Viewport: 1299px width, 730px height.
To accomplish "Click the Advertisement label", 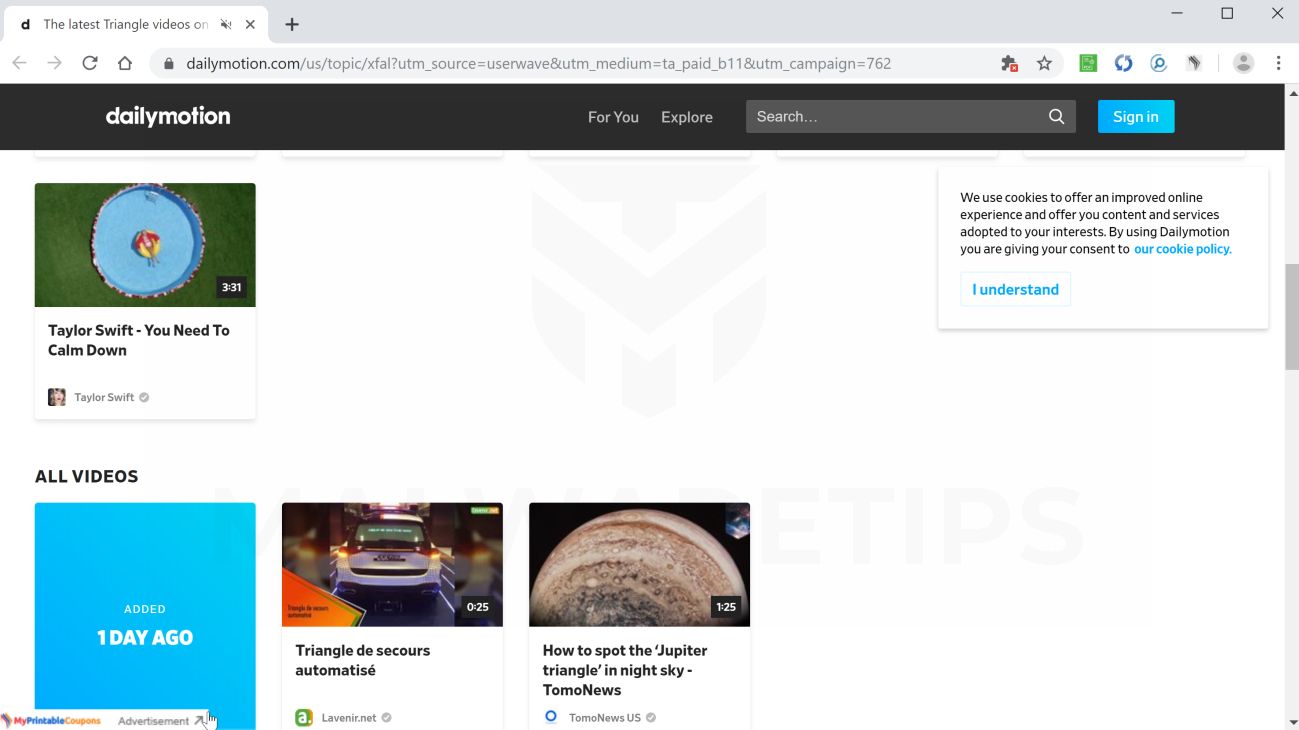I will coord(153,720).
